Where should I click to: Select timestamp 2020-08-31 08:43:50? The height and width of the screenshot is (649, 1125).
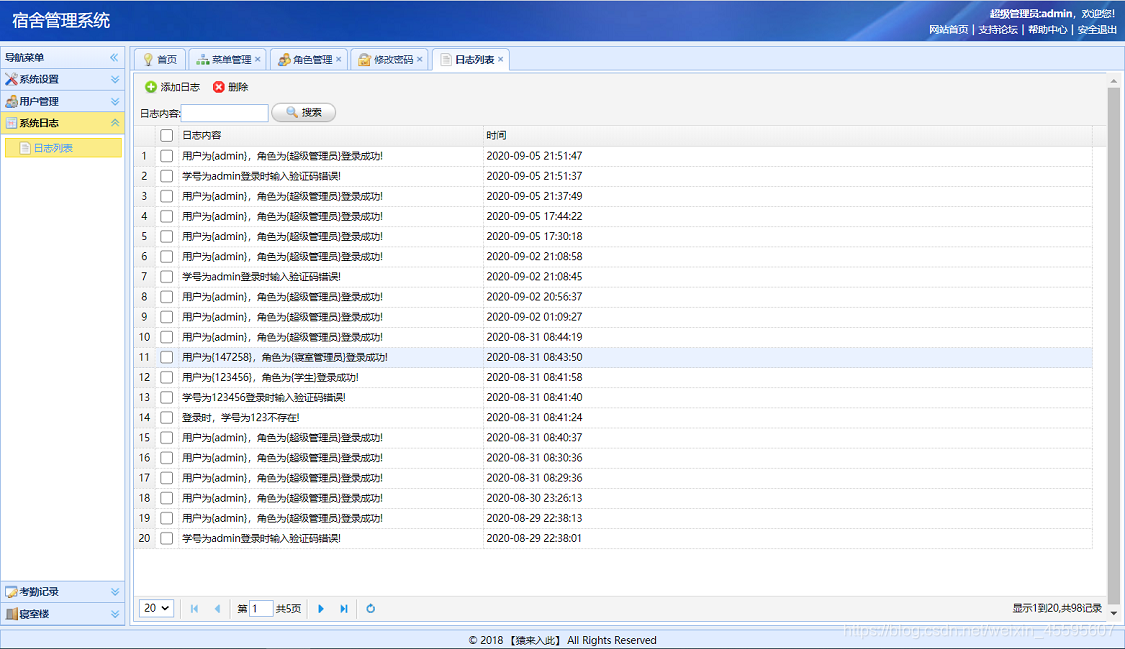[534, 357]
